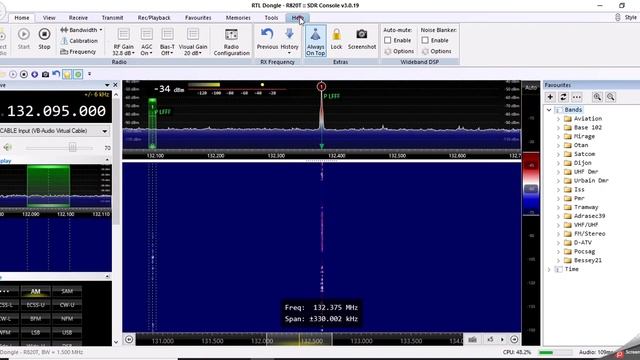Open the History dropdown
Viewport: 640px width, 360px height.
pyautogui.click(x=289, y=42)
